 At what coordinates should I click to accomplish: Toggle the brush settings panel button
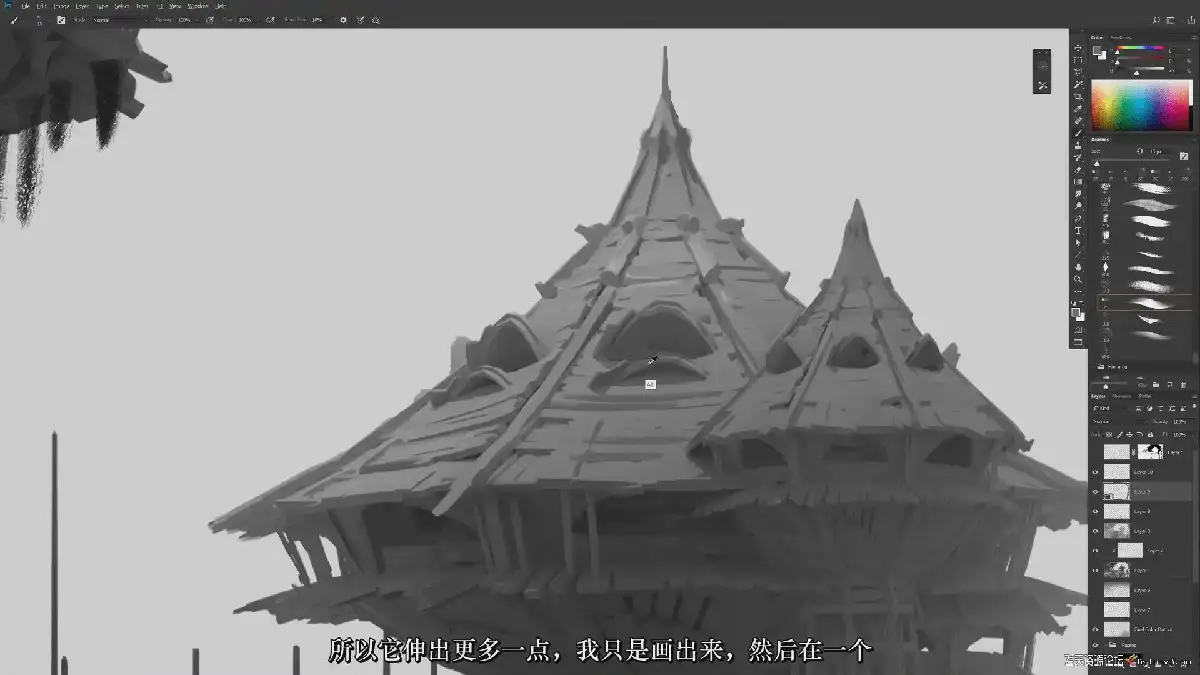point(61,20)
